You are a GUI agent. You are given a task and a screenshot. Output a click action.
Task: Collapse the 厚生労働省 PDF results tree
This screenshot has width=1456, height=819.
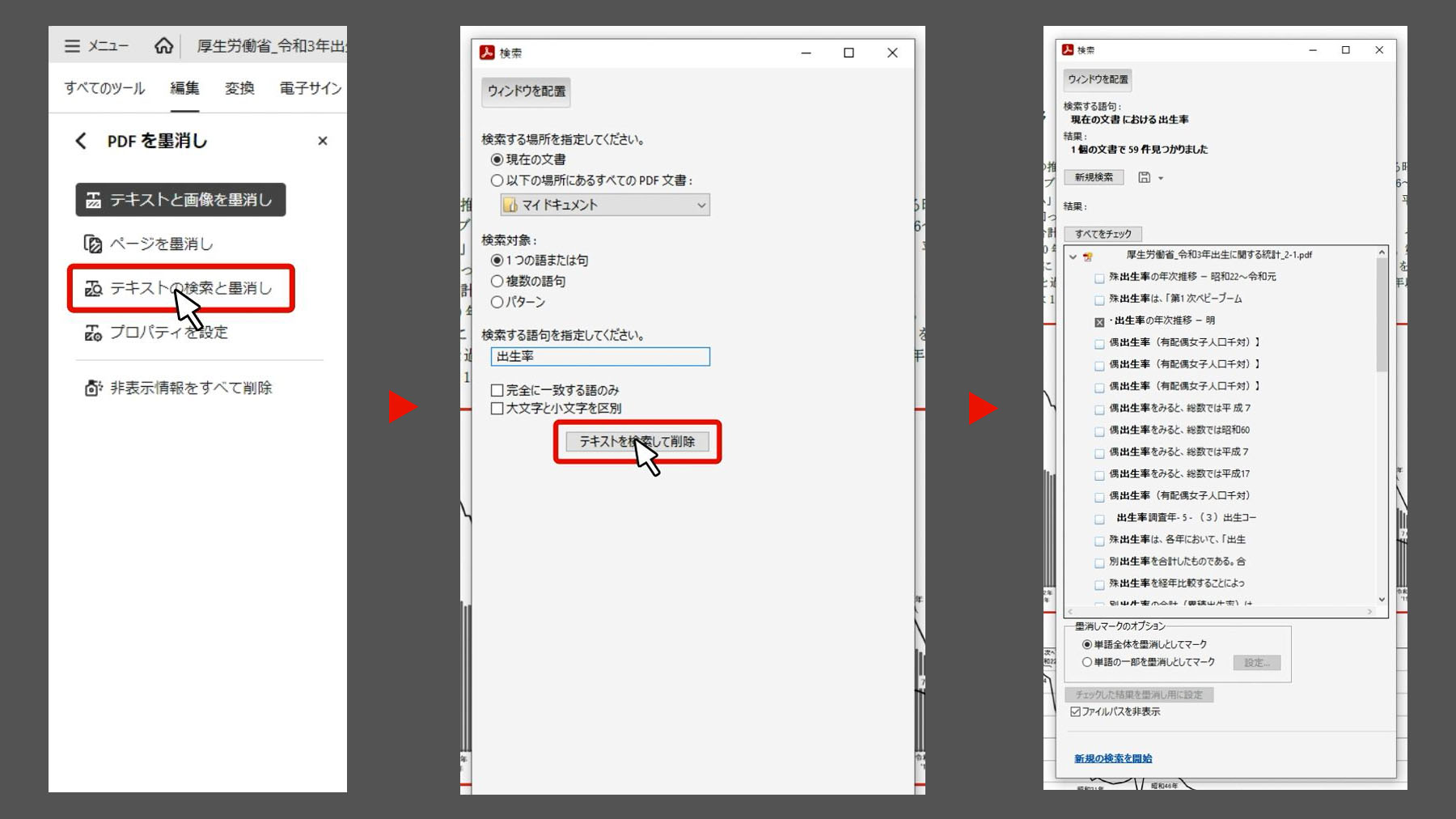click(x=1073, y=256)
